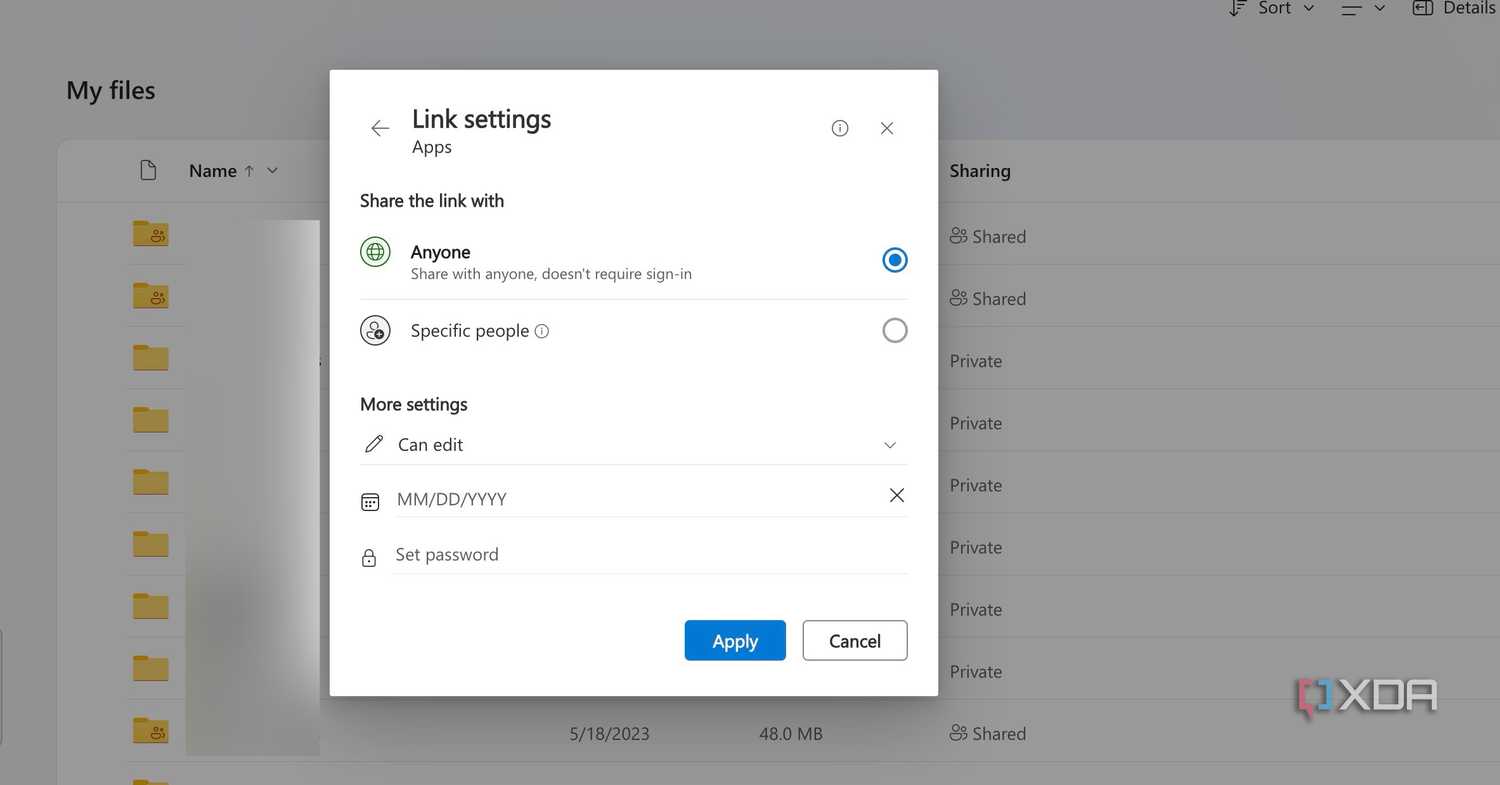
Task: Click the Sharing column header
Action: click(980, 171)
